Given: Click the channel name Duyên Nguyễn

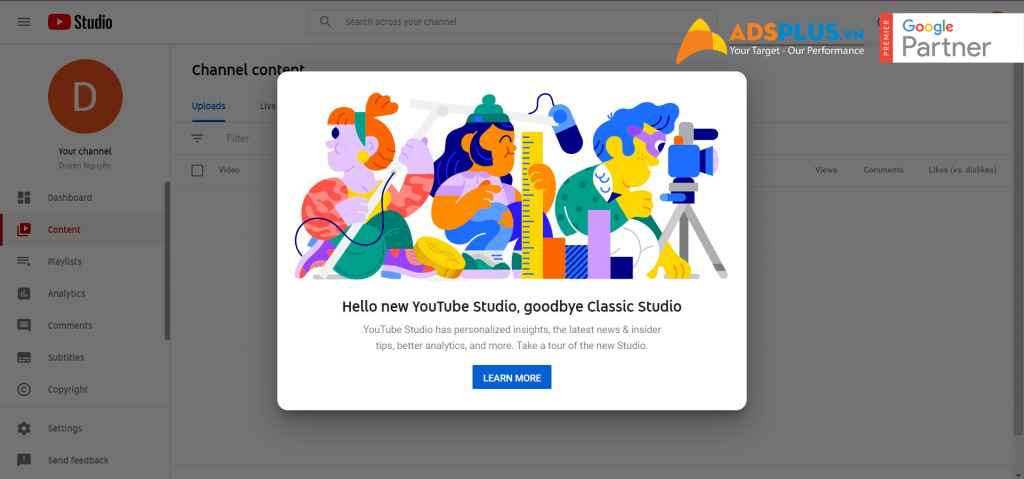Looking at the screenshot, I should 85,165.
